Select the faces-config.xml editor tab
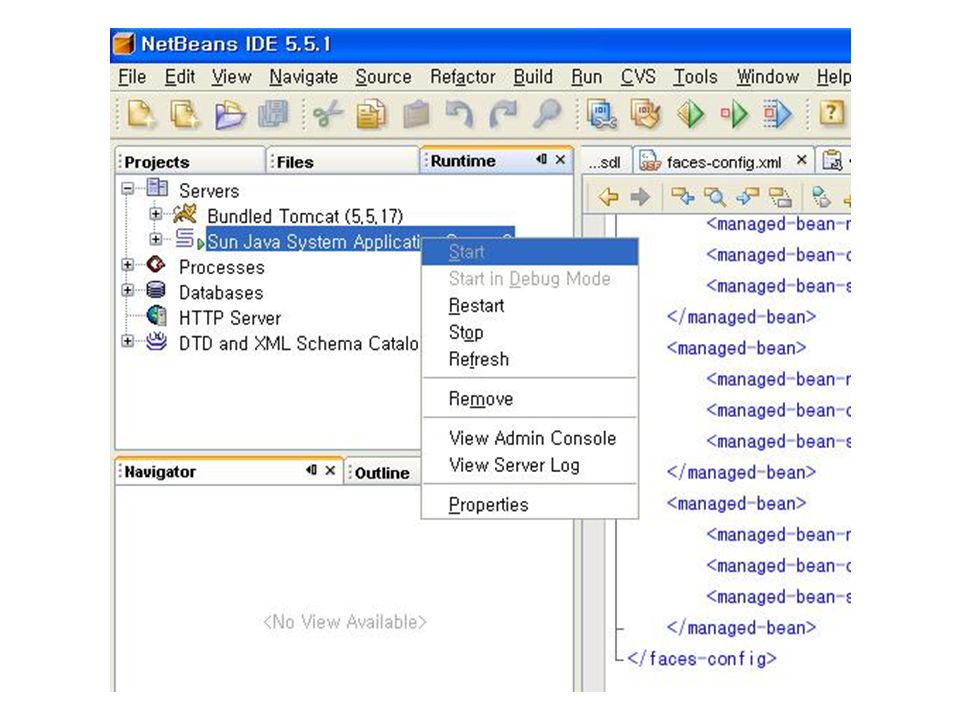 coord(724,162)
